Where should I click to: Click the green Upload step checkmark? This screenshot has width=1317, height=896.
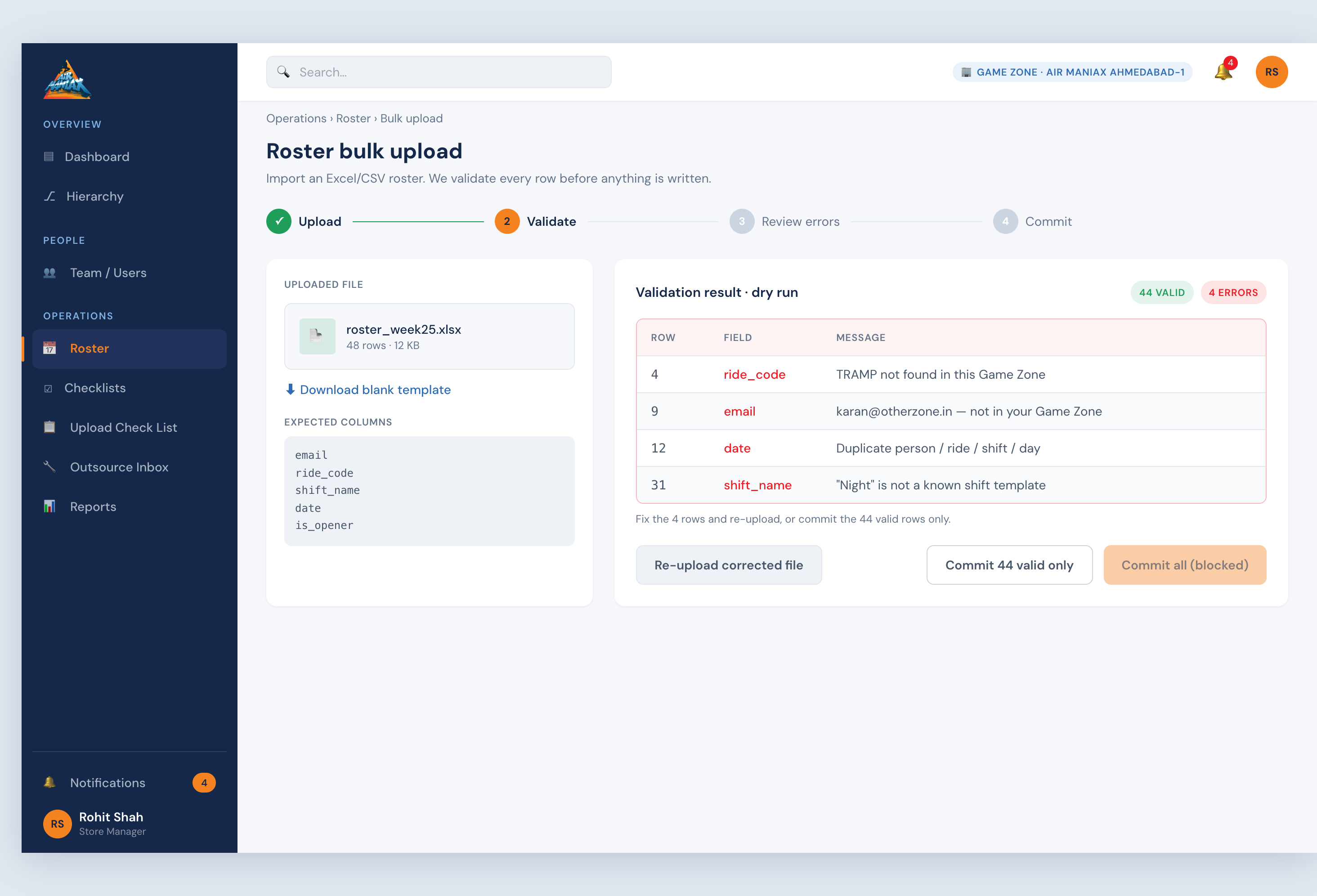[x=279, y=222]
